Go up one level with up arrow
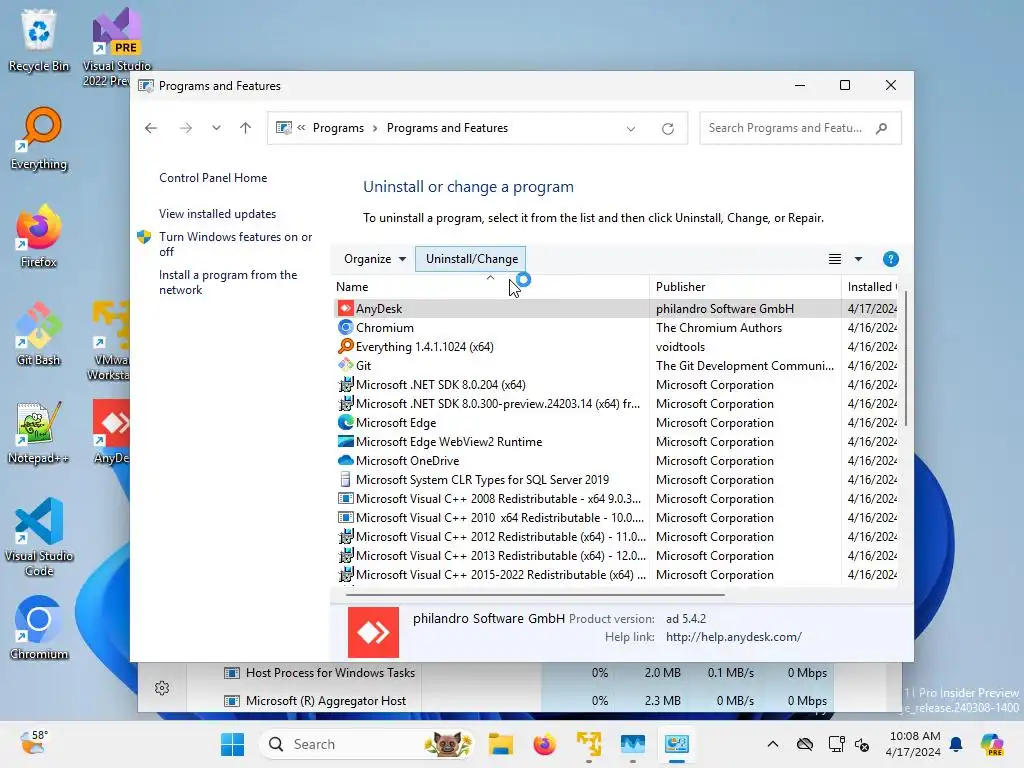Image resolution: width=1024 pixels, height=768 pixels. point(246,128)
